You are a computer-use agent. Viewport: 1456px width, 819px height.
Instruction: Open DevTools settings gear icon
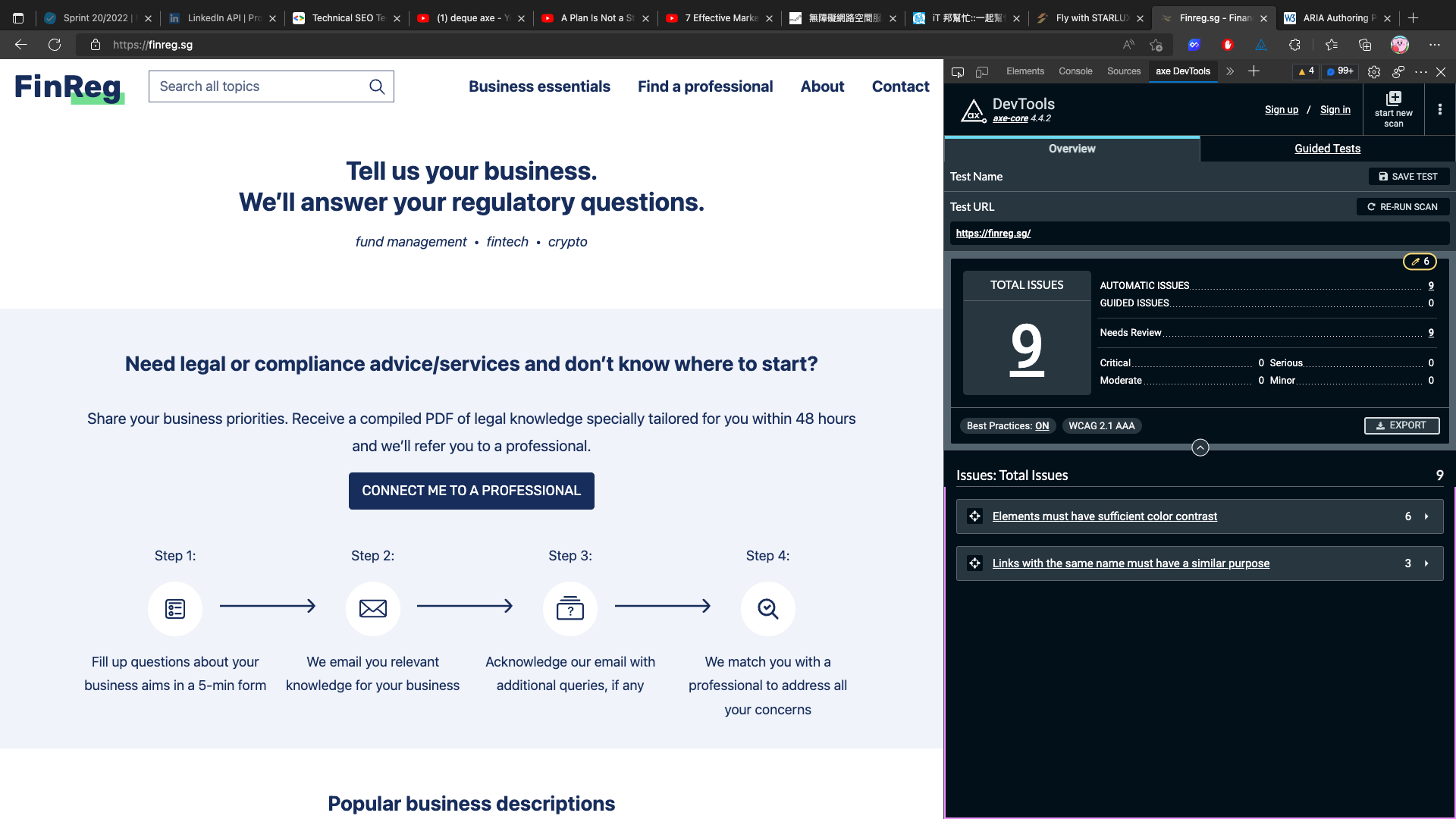1373,72
